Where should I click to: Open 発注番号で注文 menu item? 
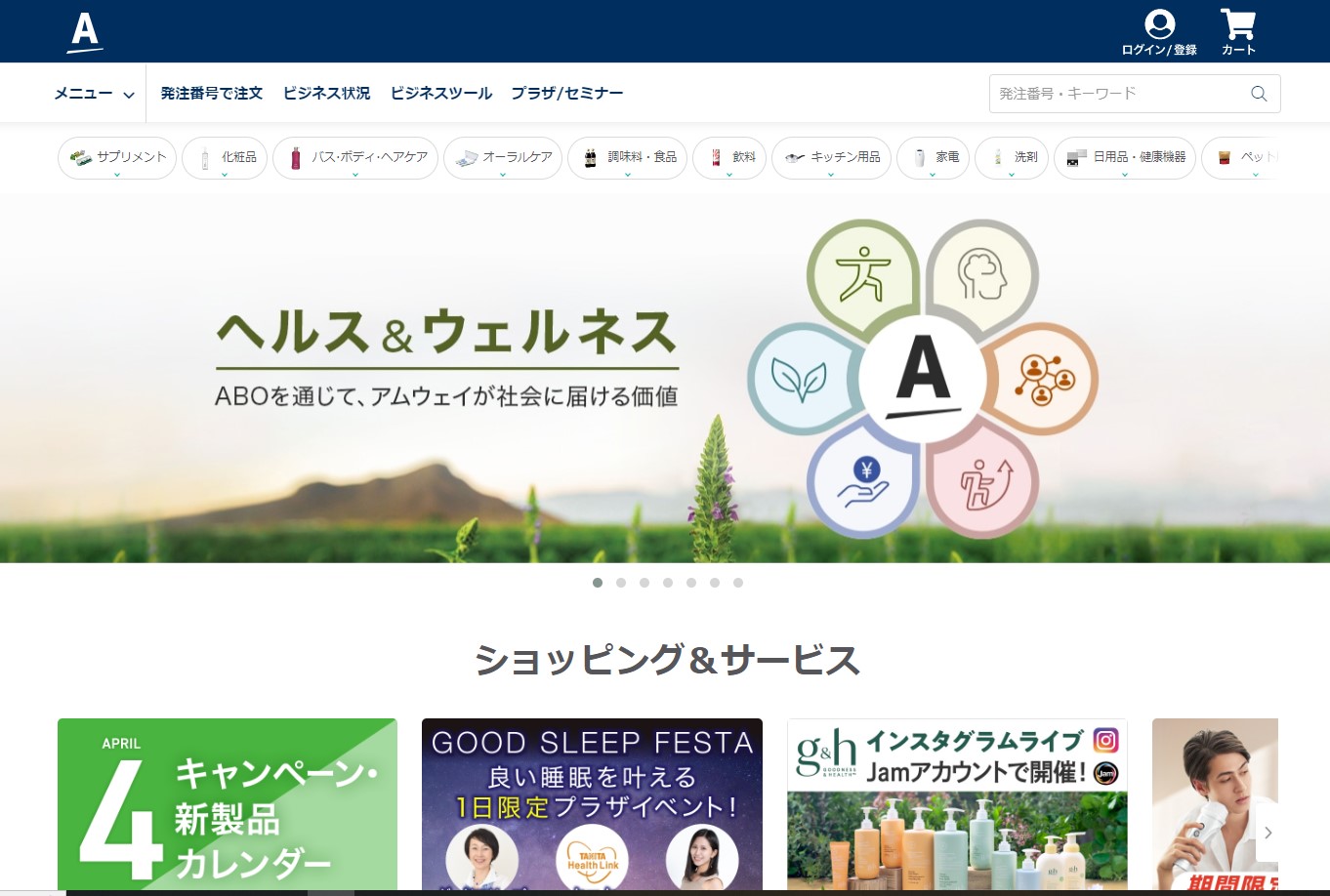point(212,94)
